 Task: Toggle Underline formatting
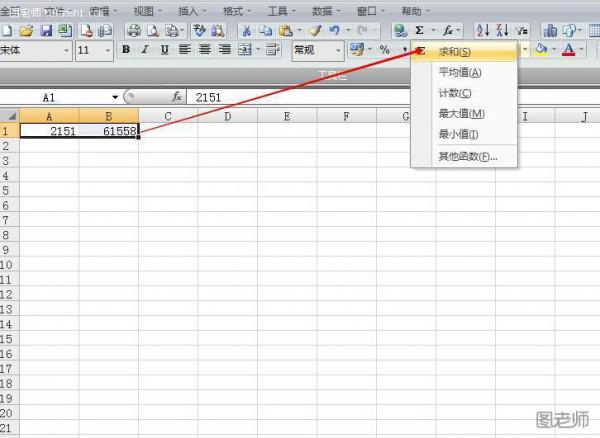pos(165,50)
